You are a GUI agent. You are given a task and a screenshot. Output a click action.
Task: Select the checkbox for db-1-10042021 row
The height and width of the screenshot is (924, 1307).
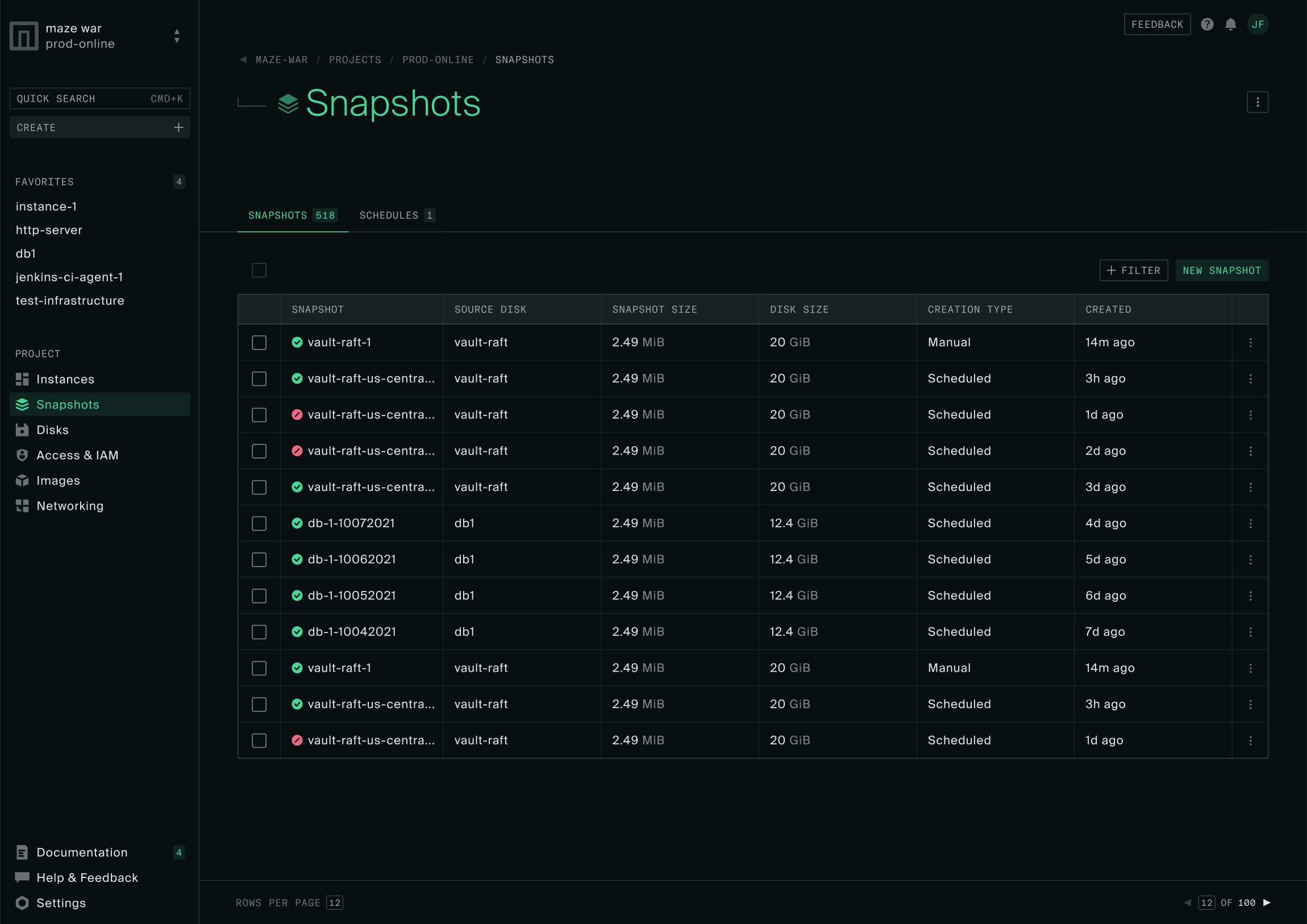point(259,632)
